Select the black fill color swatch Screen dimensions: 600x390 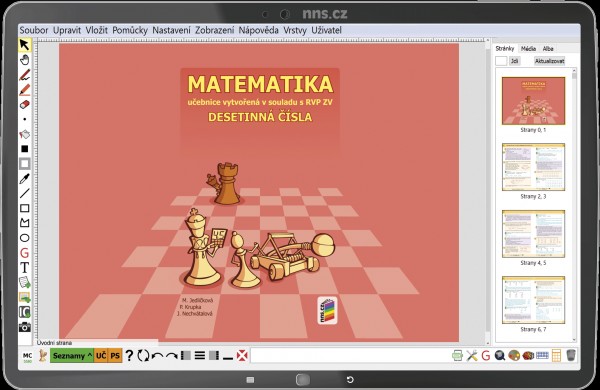point(24,149)
